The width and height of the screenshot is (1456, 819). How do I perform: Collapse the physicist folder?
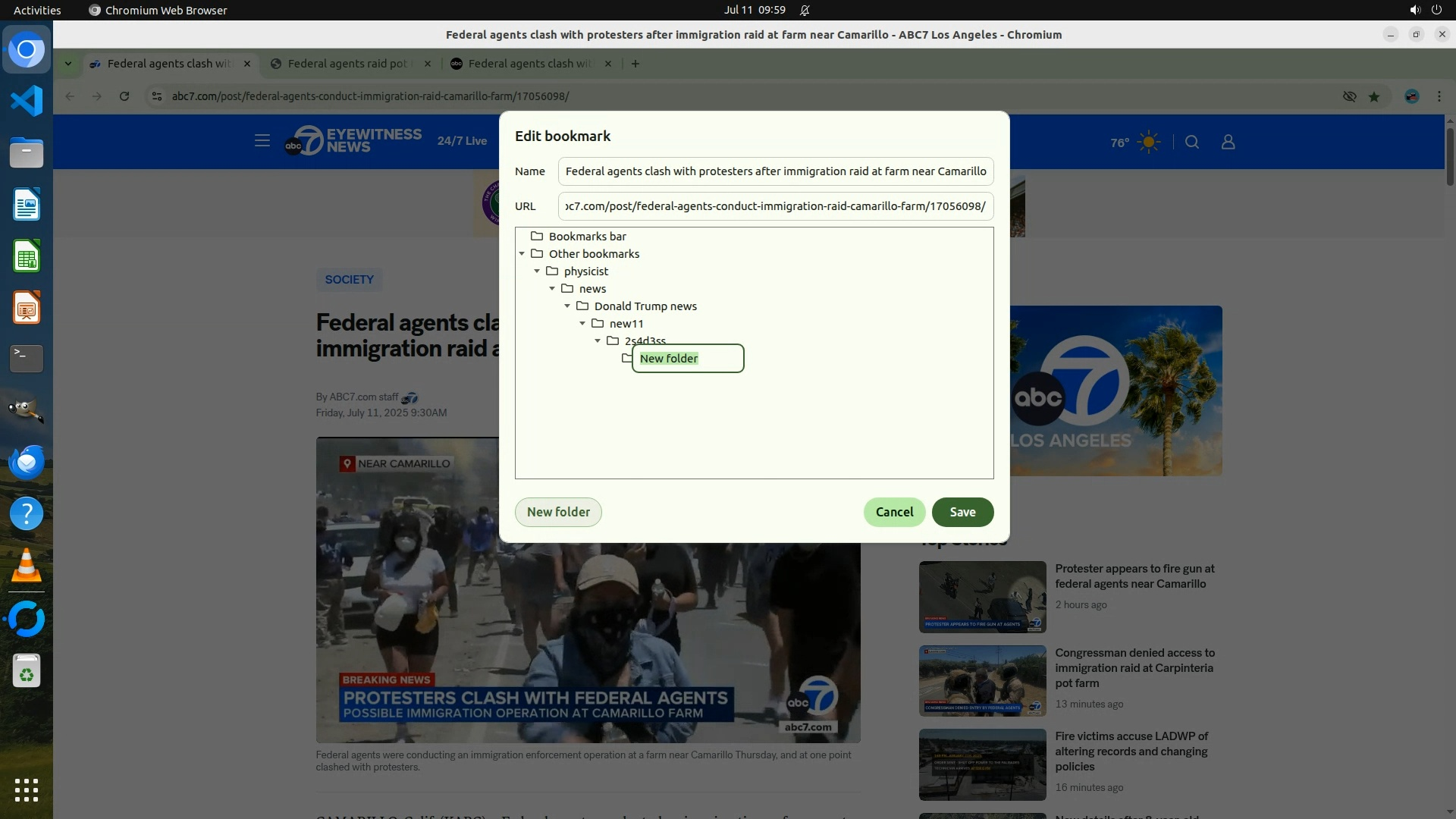537,271
